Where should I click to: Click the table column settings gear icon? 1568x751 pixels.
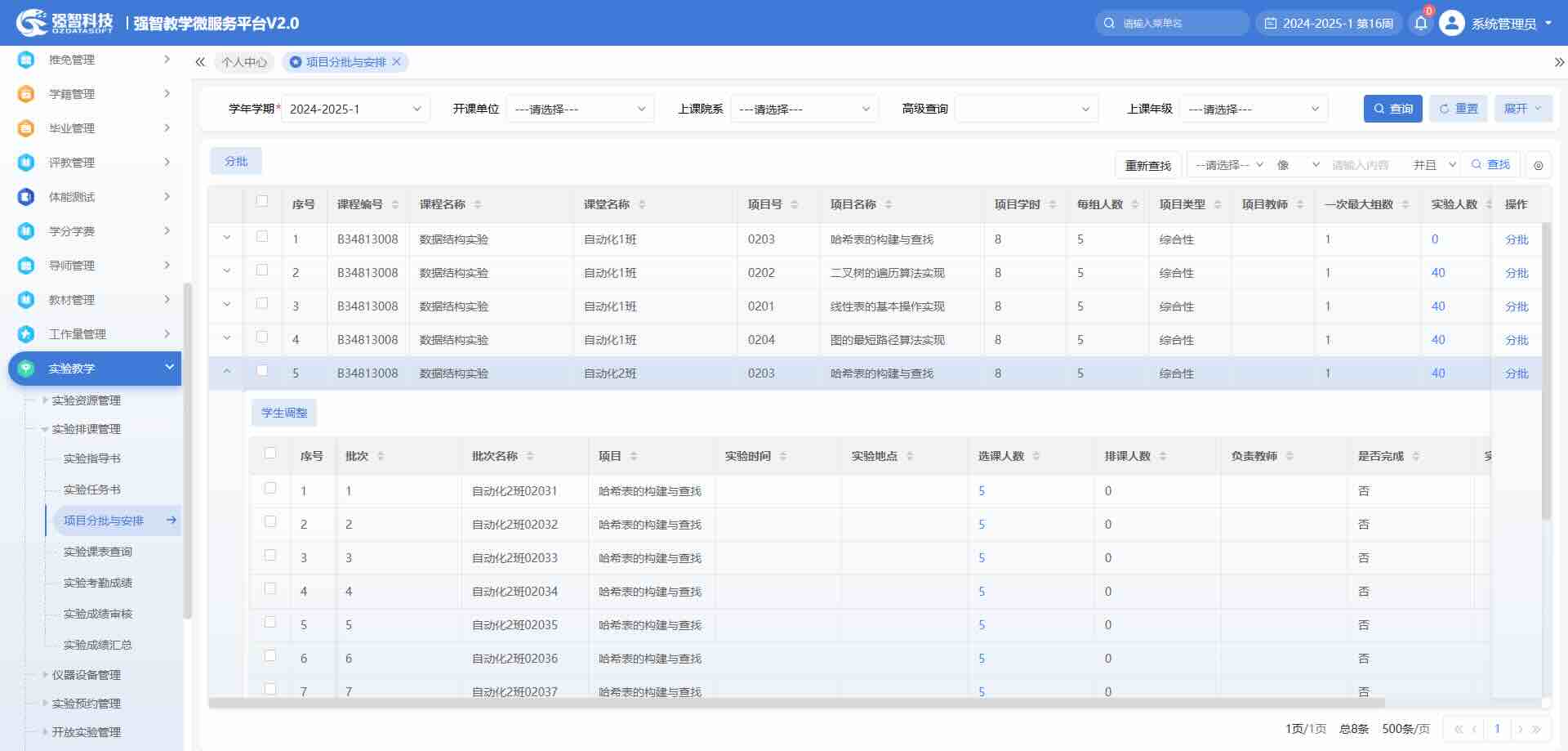click(1538, 165)
